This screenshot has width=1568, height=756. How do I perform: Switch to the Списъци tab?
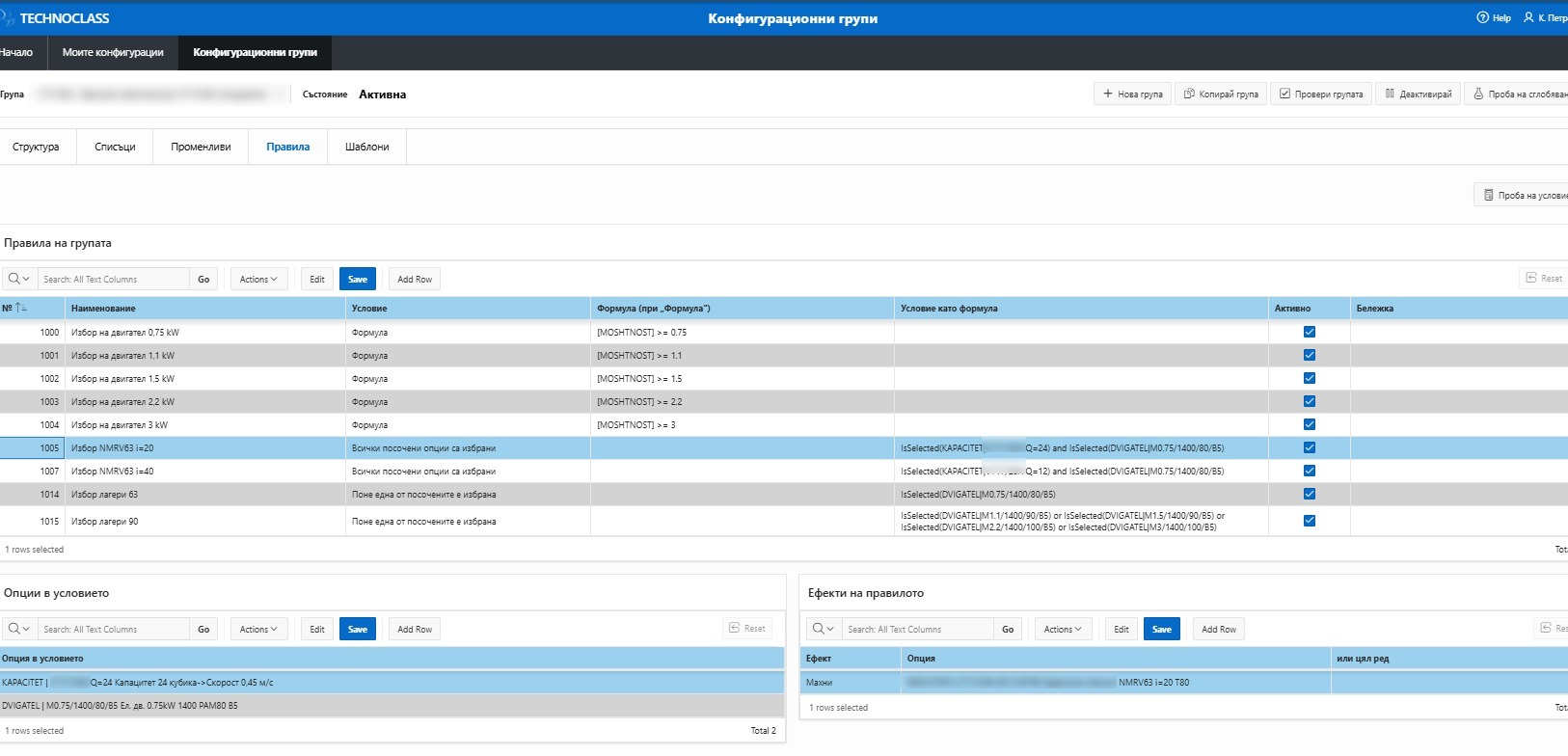115,147
